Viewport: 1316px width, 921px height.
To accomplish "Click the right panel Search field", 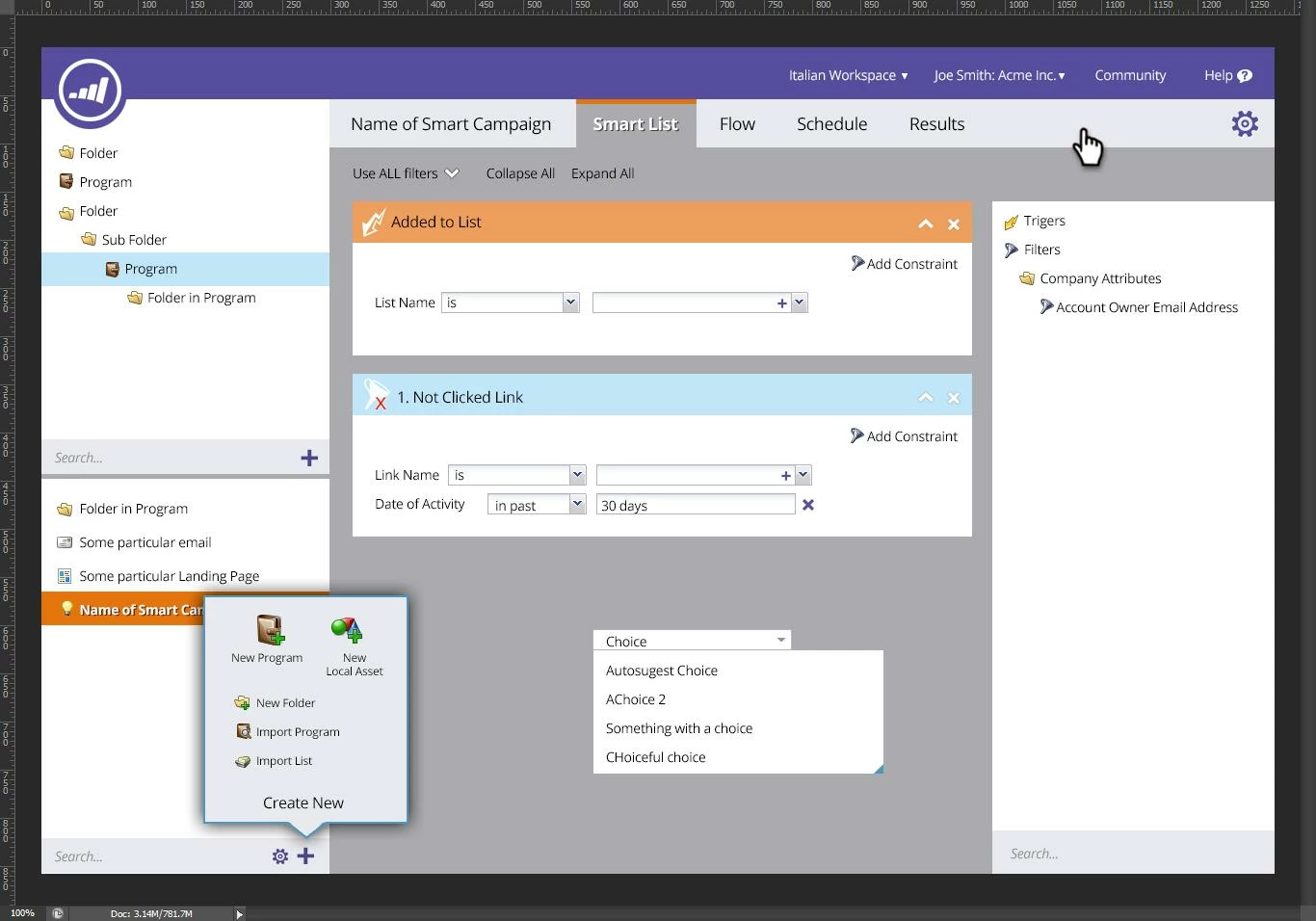I will click(x=1133, y=854).
